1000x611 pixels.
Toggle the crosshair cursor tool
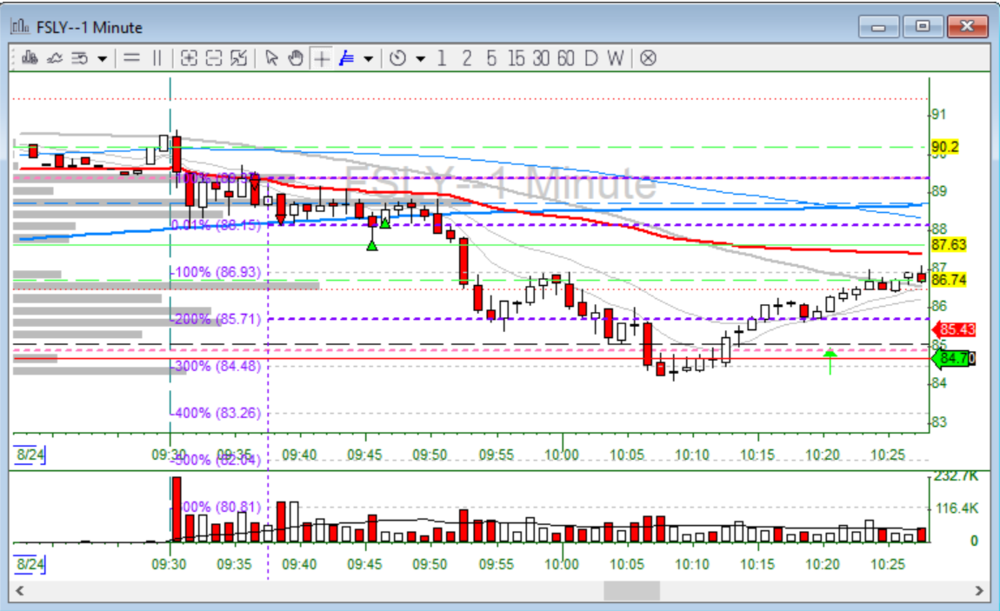pyautogui.click(x=321, y=58)
